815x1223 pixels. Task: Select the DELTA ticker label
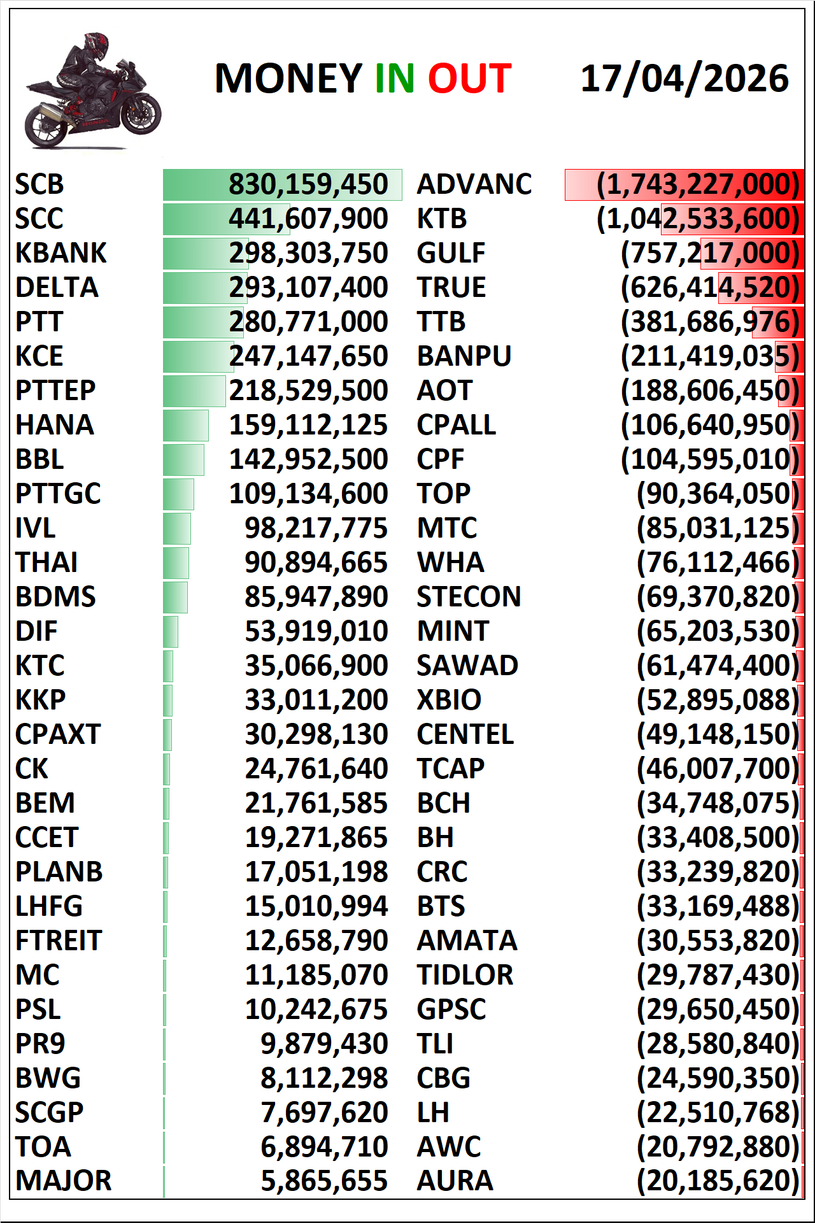pos(57,288)
